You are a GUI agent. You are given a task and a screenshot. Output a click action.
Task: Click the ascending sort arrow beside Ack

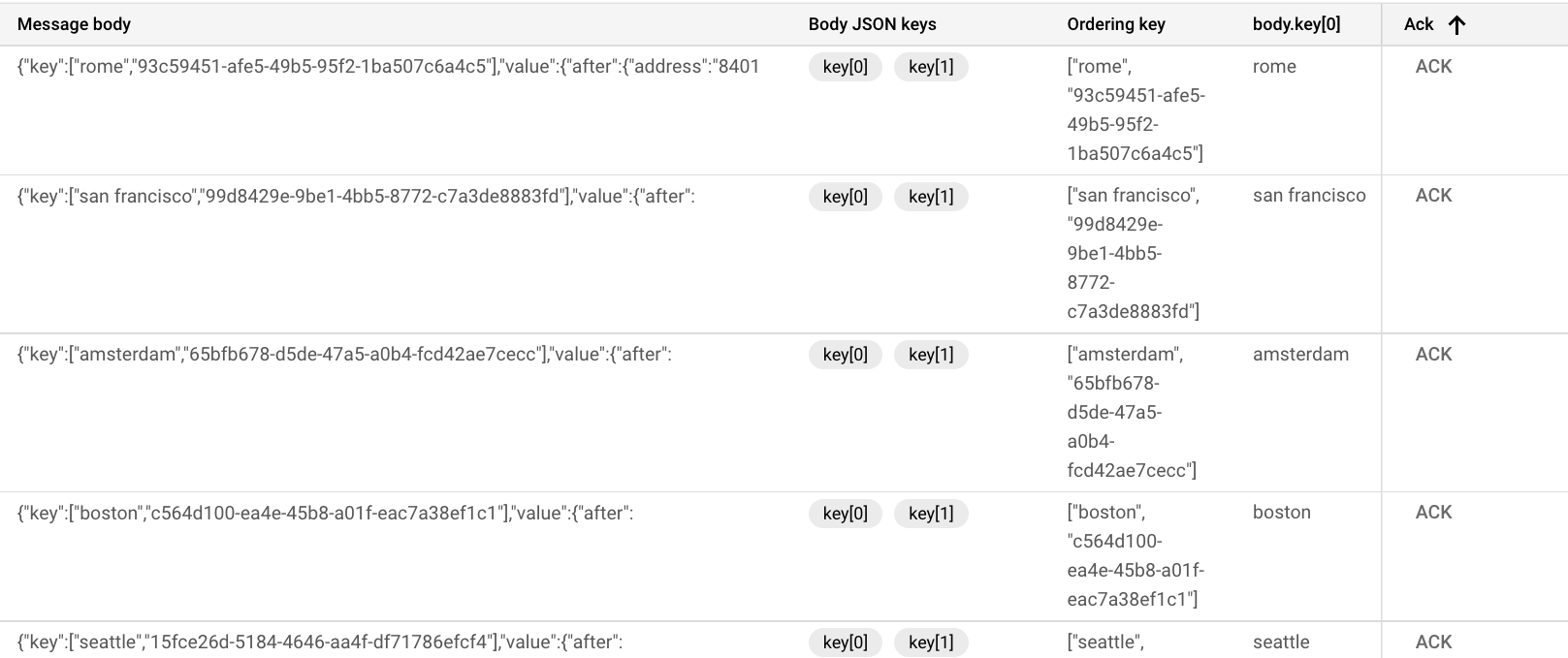tap(1457, 24)
